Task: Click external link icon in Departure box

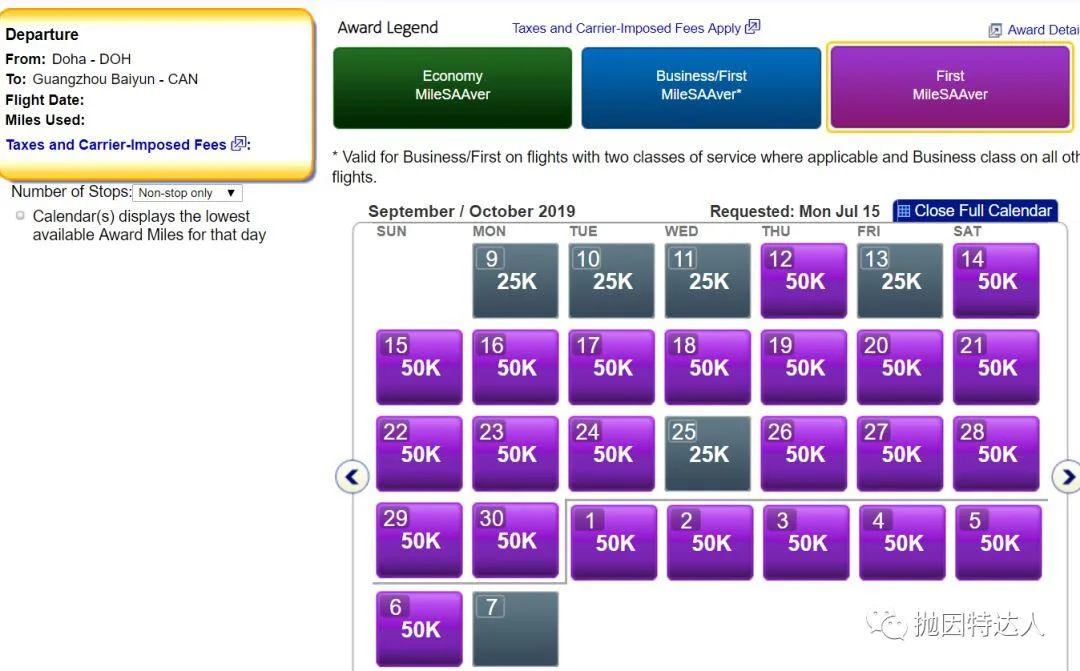Action: (238, 144)
